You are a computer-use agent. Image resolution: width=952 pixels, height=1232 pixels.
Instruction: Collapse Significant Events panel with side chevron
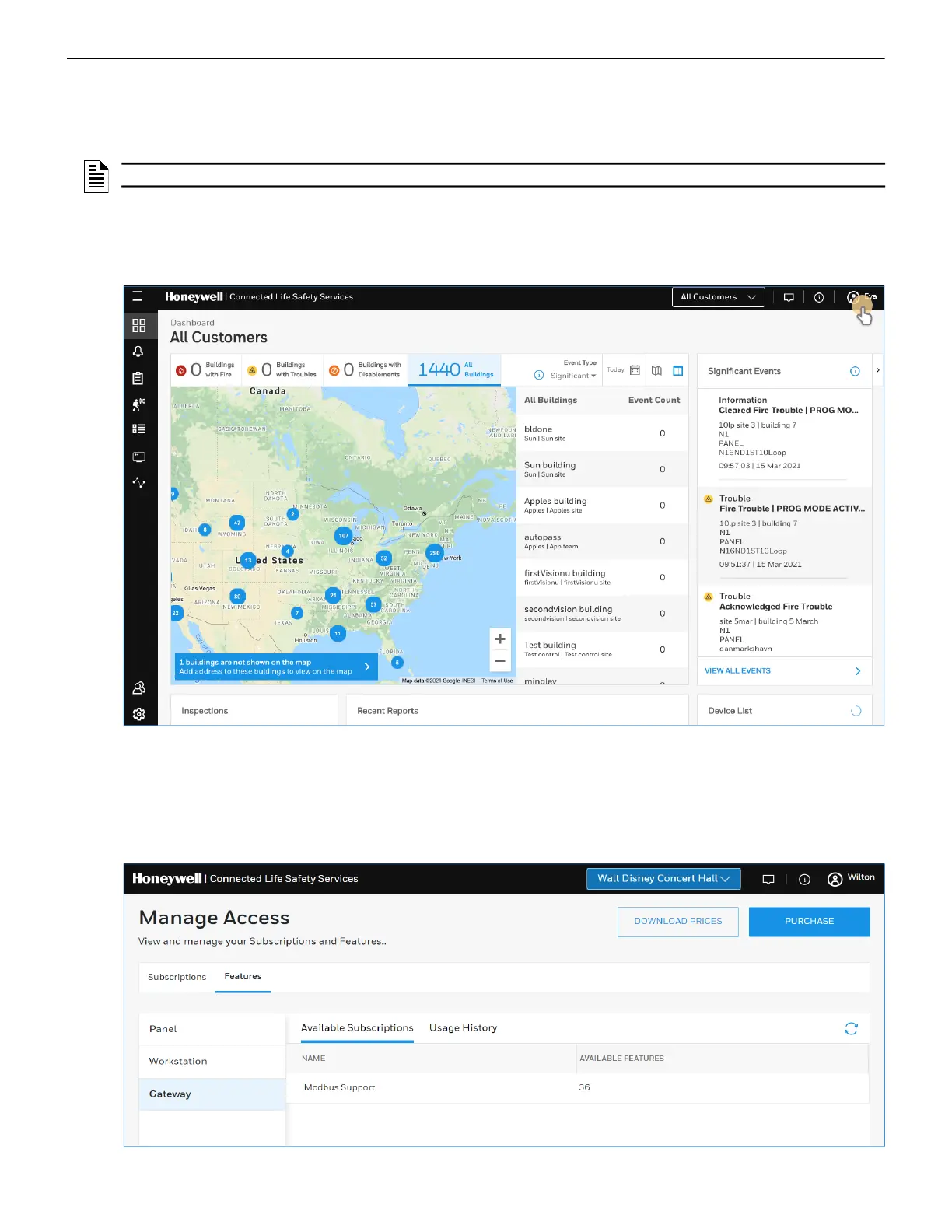coord(878,370)
